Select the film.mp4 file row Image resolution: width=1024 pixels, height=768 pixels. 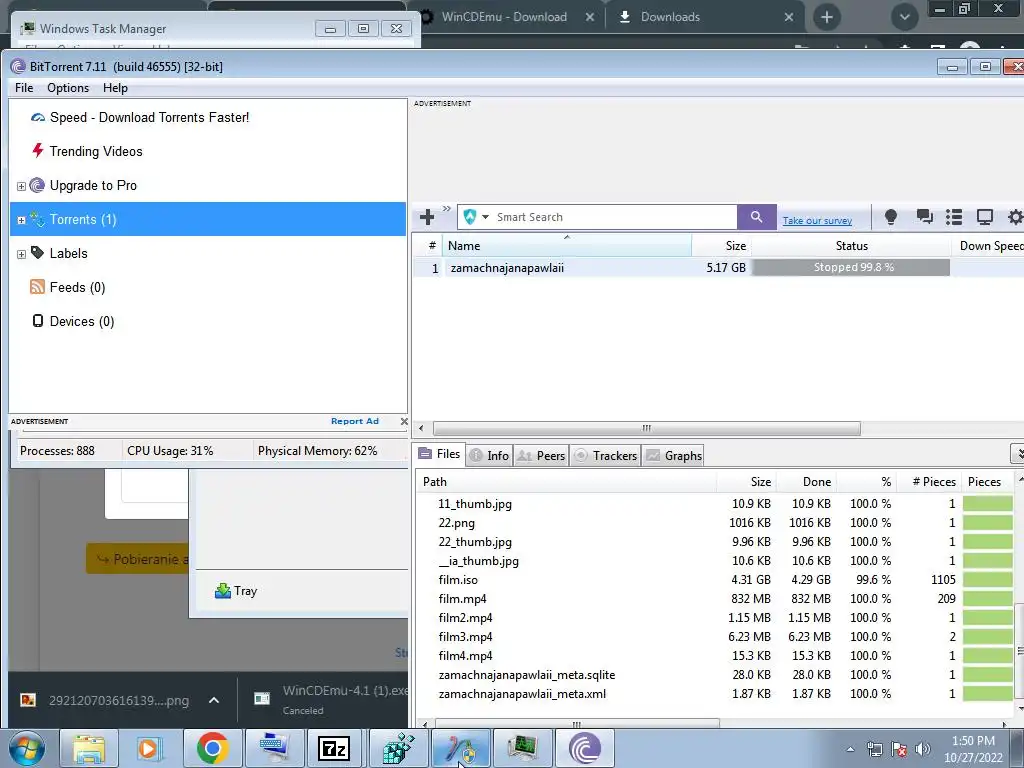coord(716,598)
